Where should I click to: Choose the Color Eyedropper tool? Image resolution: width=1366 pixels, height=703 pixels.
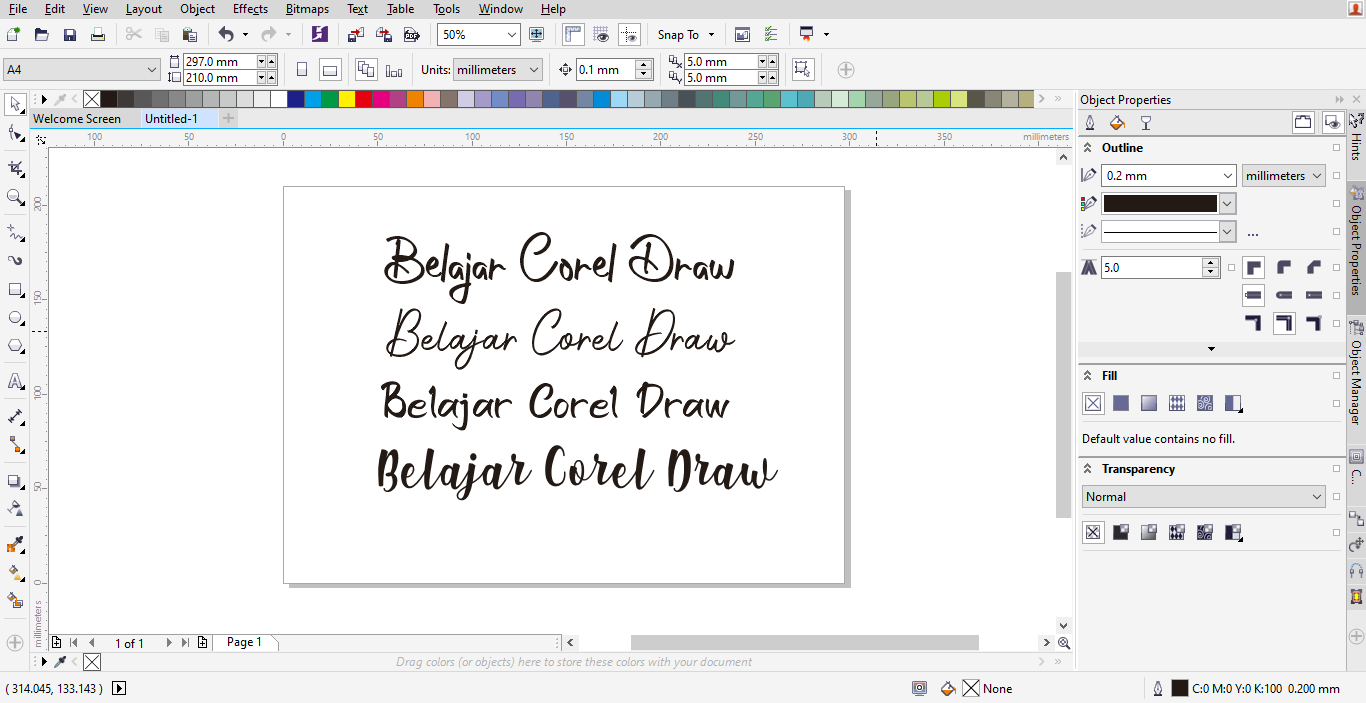tap(14, 545)
